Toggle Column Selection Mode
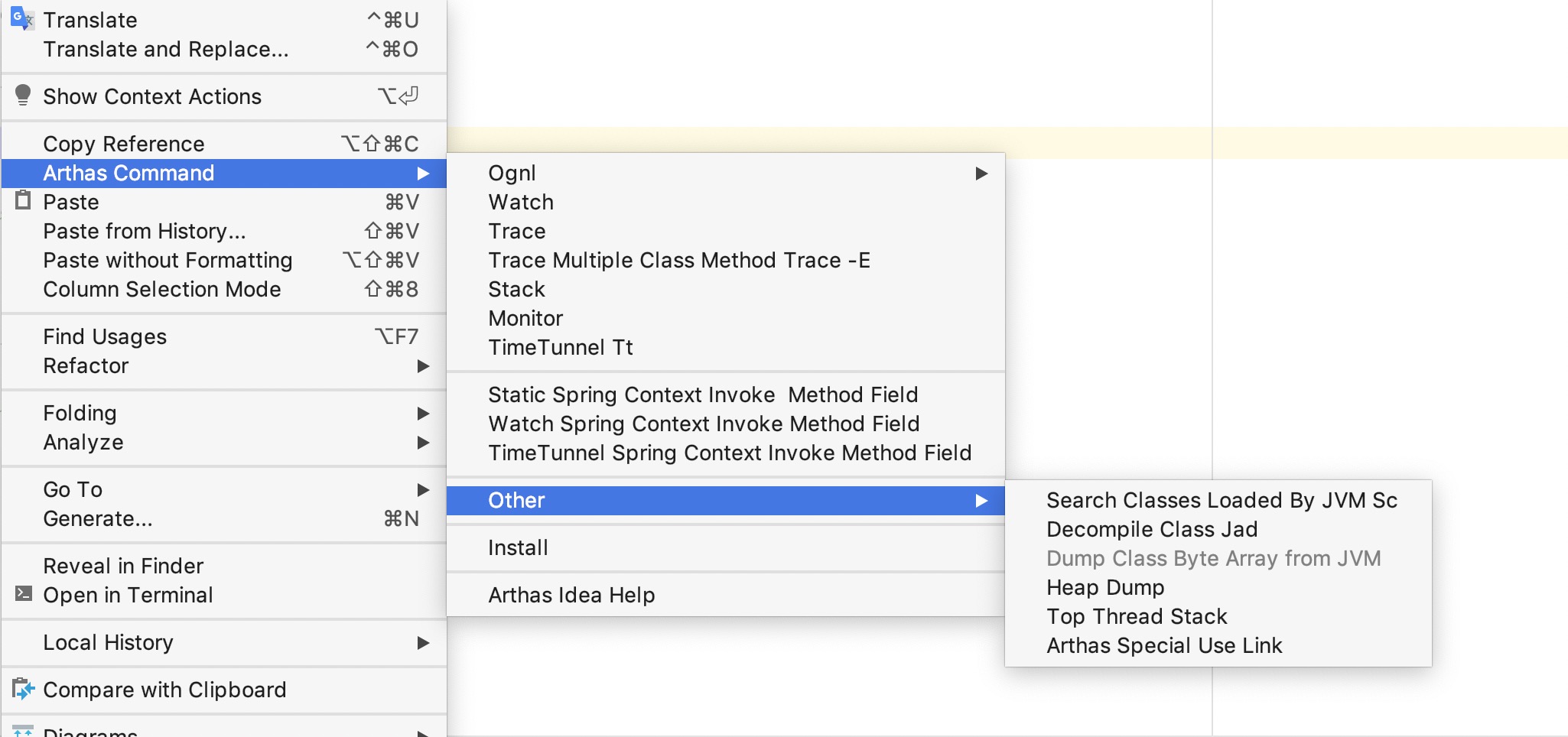This screenshot has height=737, width=1568. click(x=224, y=289)
